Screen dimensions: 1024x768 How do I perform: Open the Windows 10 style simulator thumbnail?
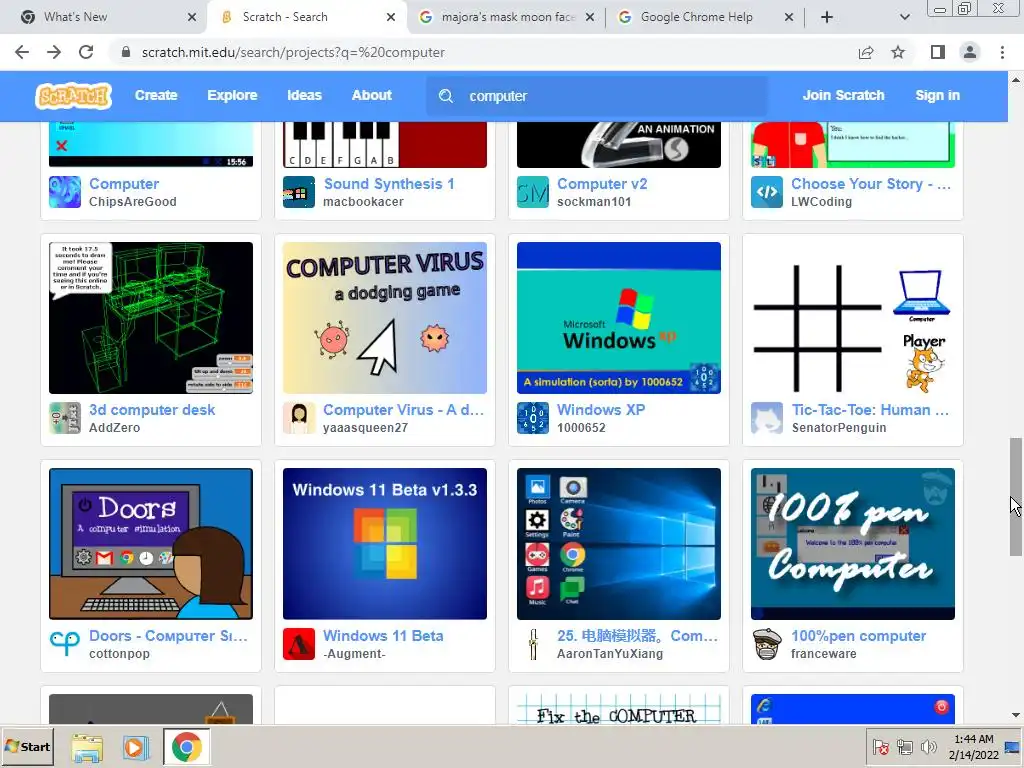click(618, 544)
